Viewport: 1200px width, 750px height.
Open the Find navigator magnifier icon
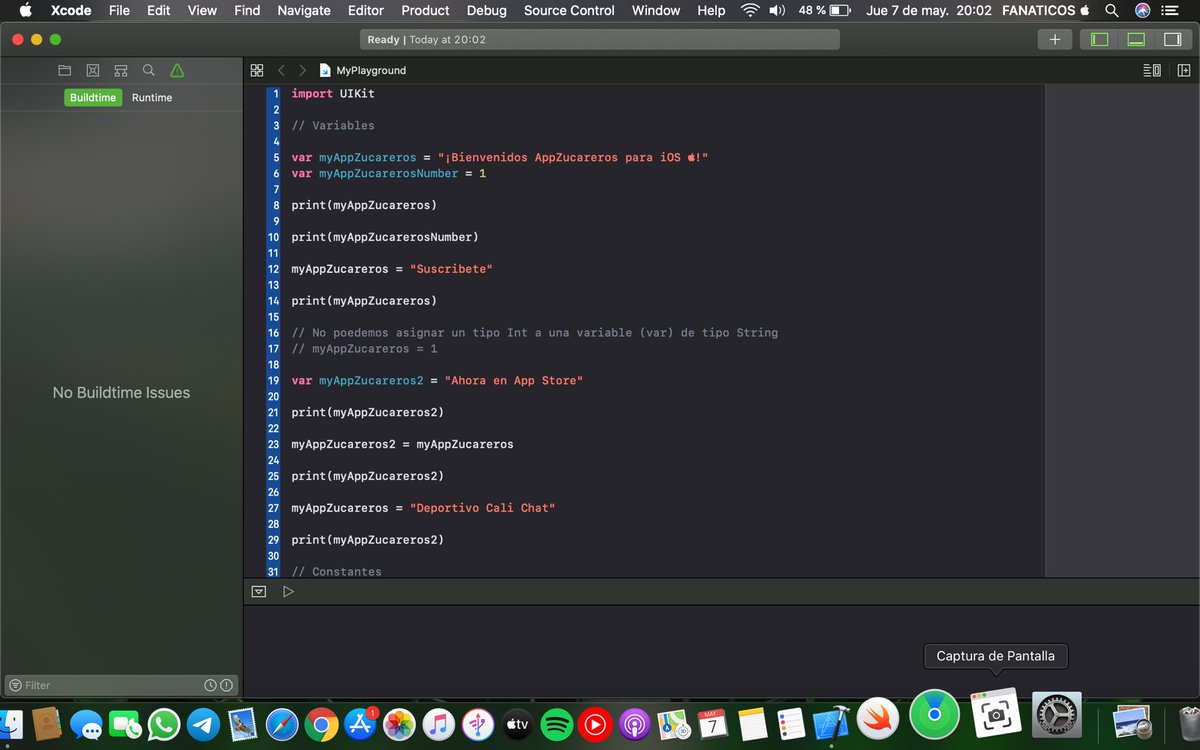coord(149,70)
